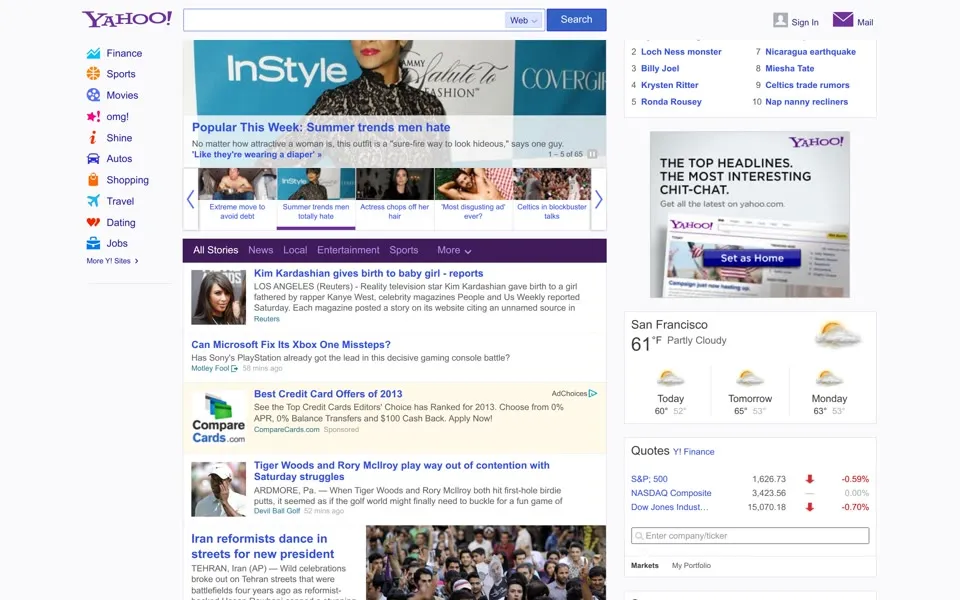Click the Sign In person avatar icon
This screenshot has width=960, height=600.
point(780,20)
